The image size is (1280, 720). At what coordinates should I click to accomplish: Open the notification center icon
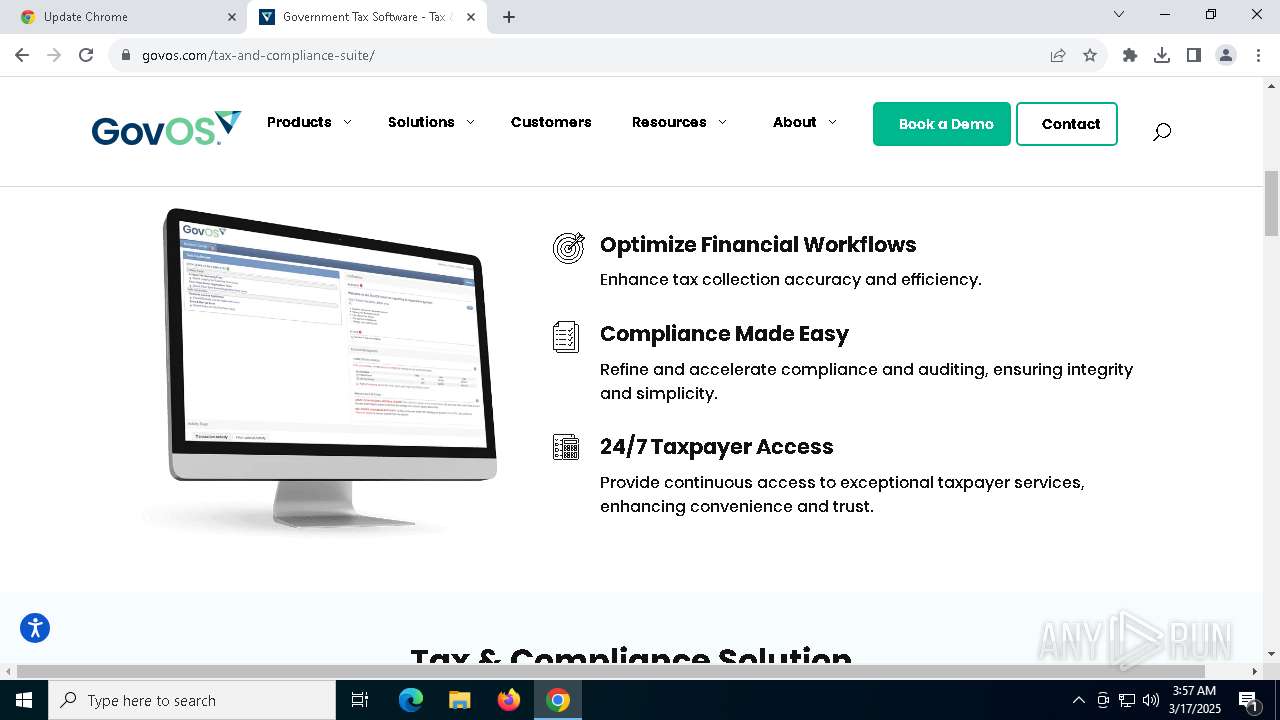[1248, 700]
